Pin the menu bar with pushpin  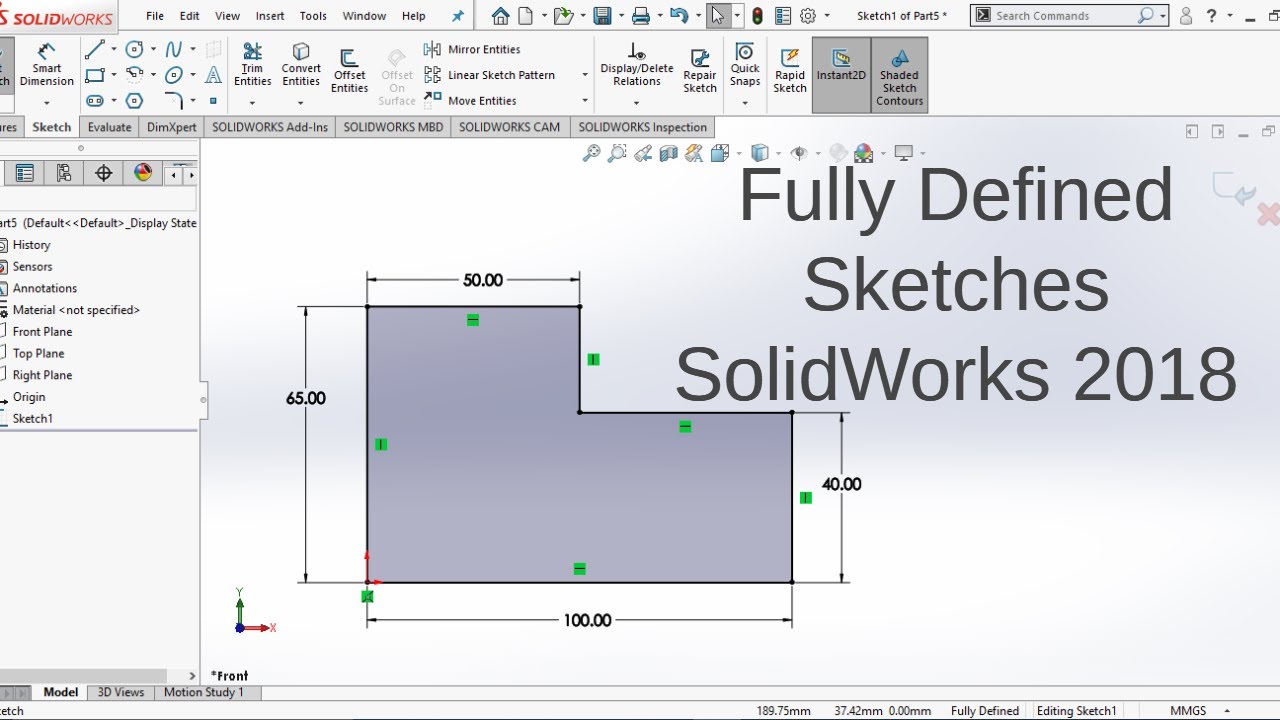pos(458,16)
